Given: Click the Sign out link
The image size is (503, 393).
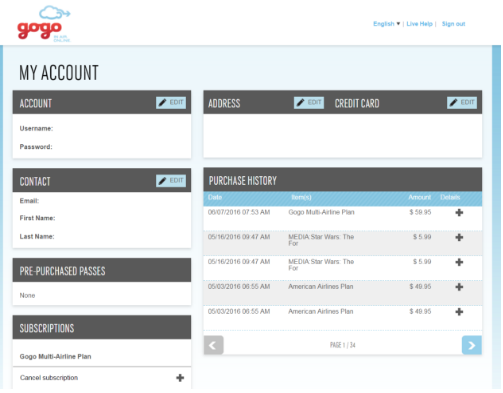Looking at the screenshot, I should (453, 24).
